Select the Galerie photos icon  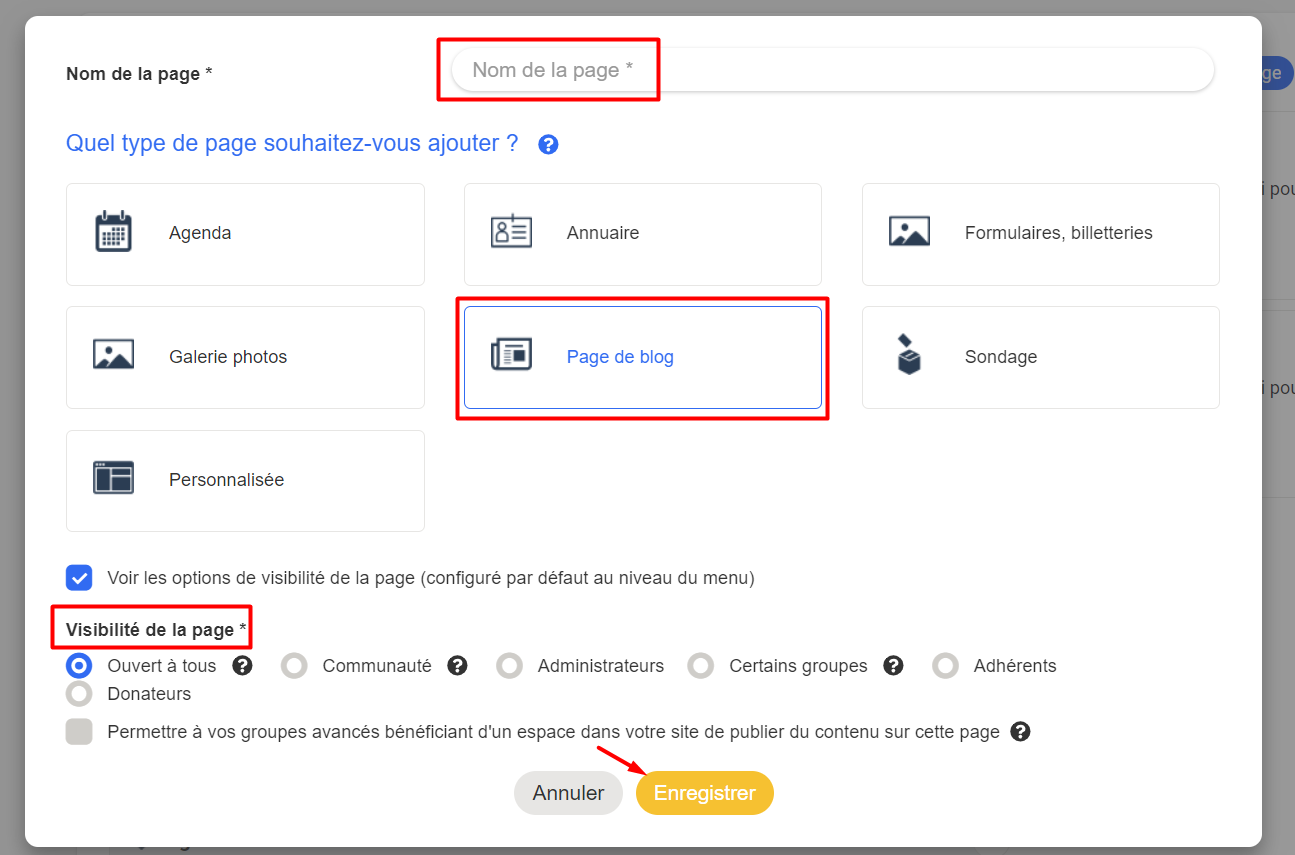(113, 355)
